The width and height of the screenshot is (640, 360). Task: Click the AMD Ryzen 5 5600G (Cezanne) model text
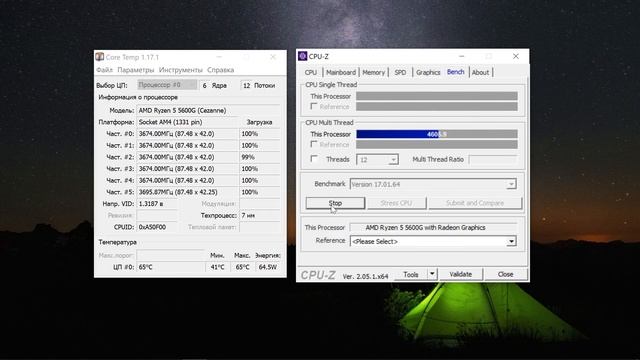click(x=182, y=111)
